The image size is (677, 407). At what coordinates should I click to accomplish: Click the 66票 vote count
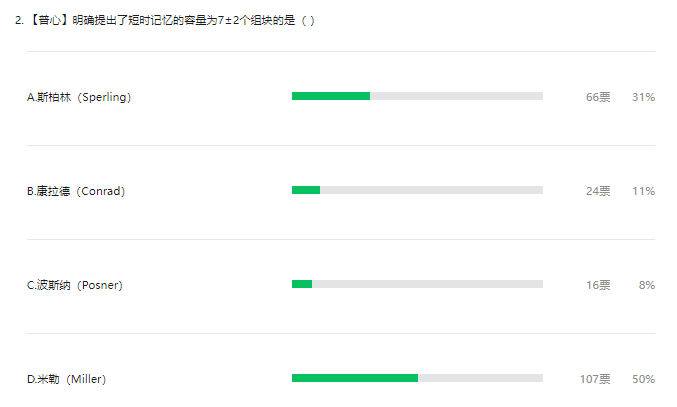(x=598, y=97)
